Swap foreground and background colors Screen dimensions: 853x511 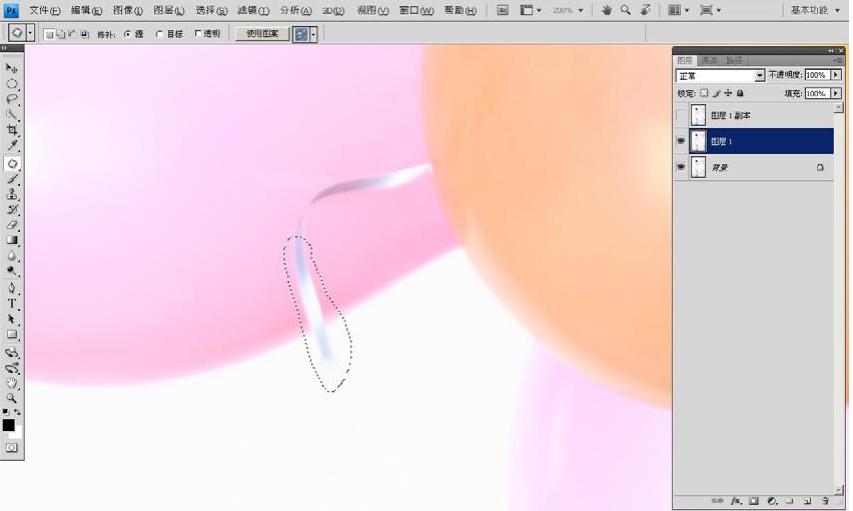click(x=18, y=412)
